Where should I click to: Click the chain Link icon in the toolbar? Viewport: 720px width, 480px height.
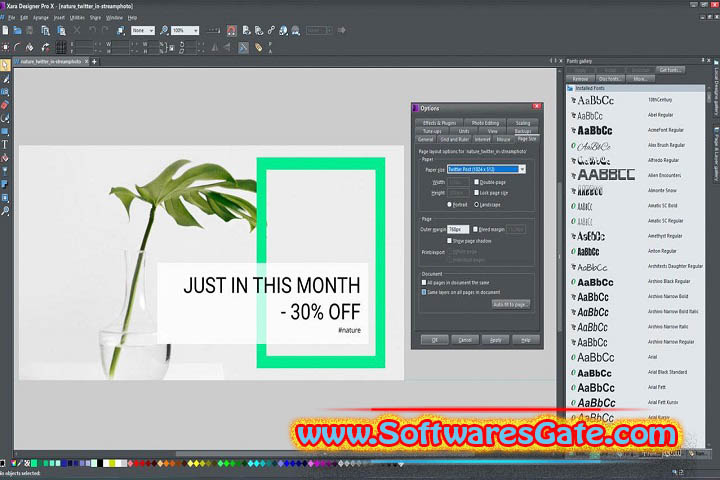tap(271, 30)
